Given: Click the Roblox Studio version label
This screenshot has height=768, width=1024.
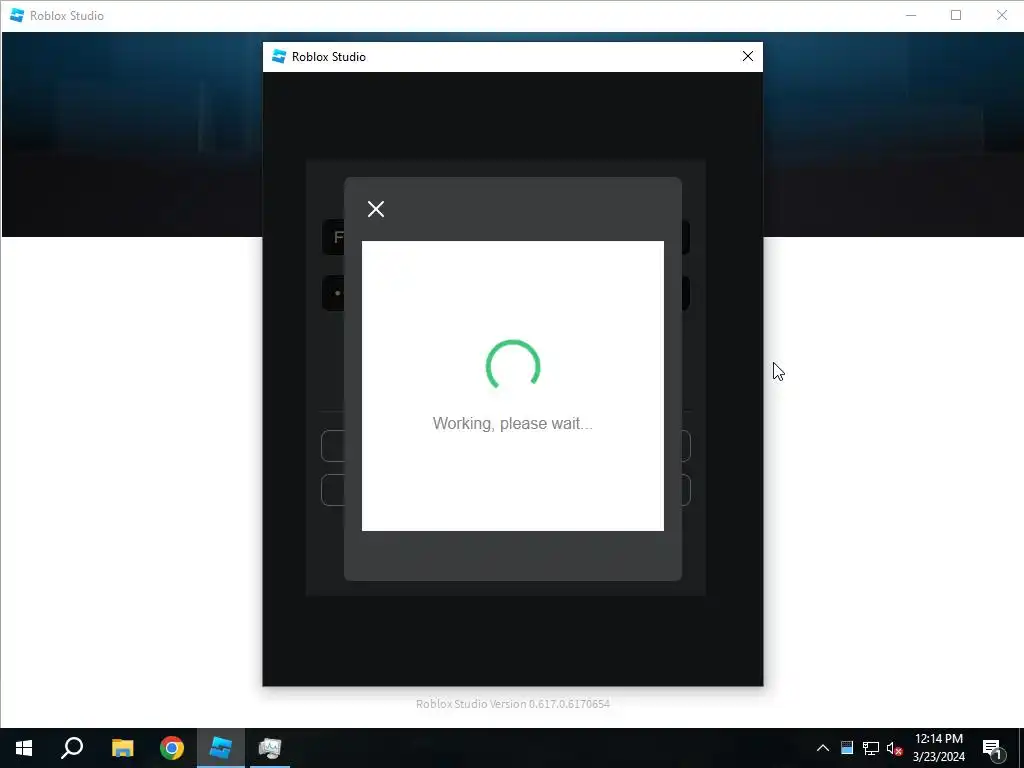Looking at the screenshot, I should coord(513,704).
